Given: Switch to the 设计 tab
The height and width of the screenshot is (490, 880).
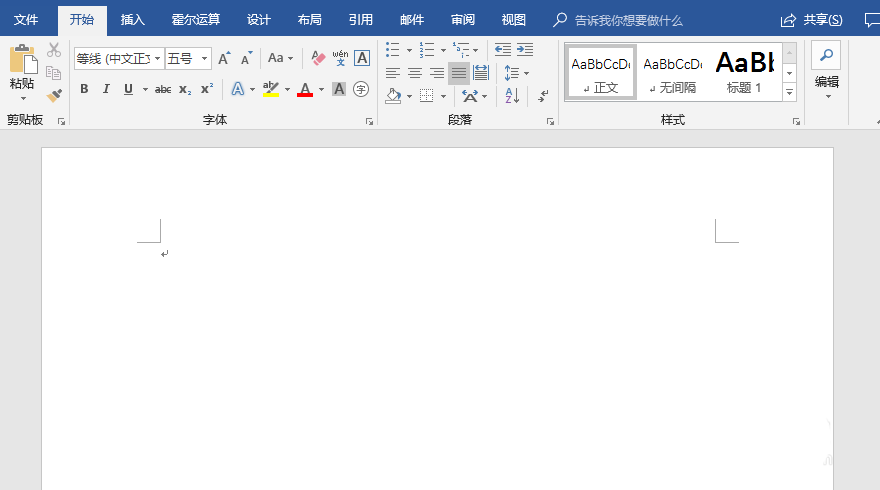Looking at the screenshot, I should click(x=259, y=20).
